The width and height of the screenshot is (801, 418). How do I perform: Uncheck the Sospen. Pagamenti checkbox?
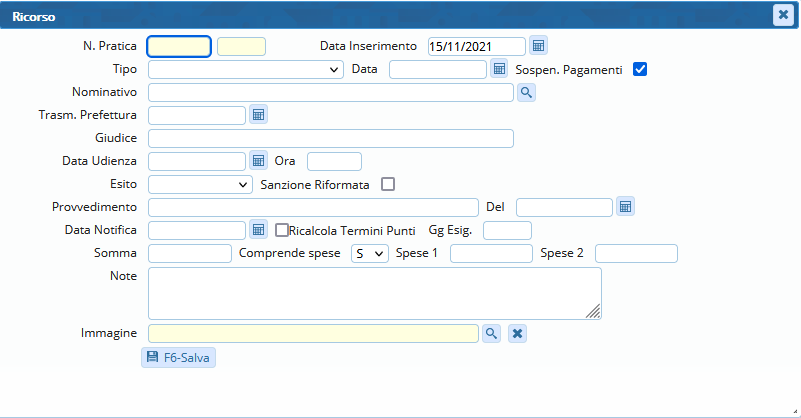(x=641, y=69)
